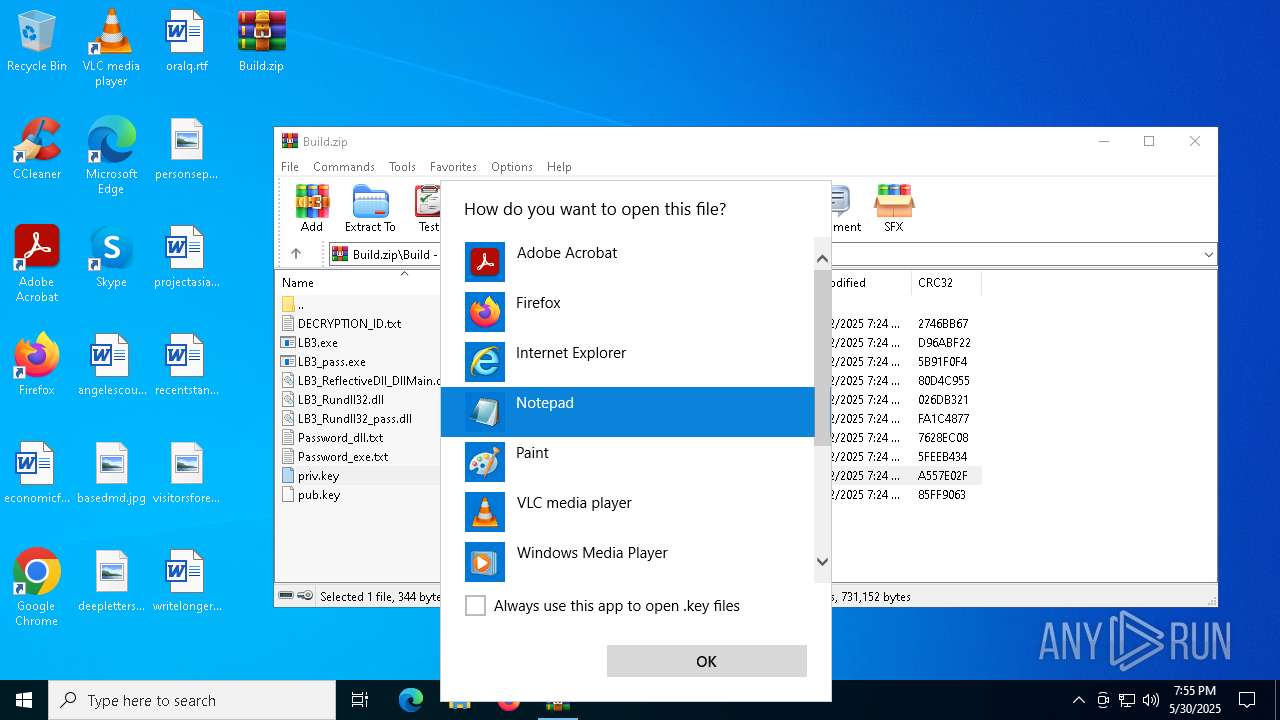This screenshot has height=720, width=1280.
Task: Select Skype desktop shortcut
Action: tap(111, 258)
